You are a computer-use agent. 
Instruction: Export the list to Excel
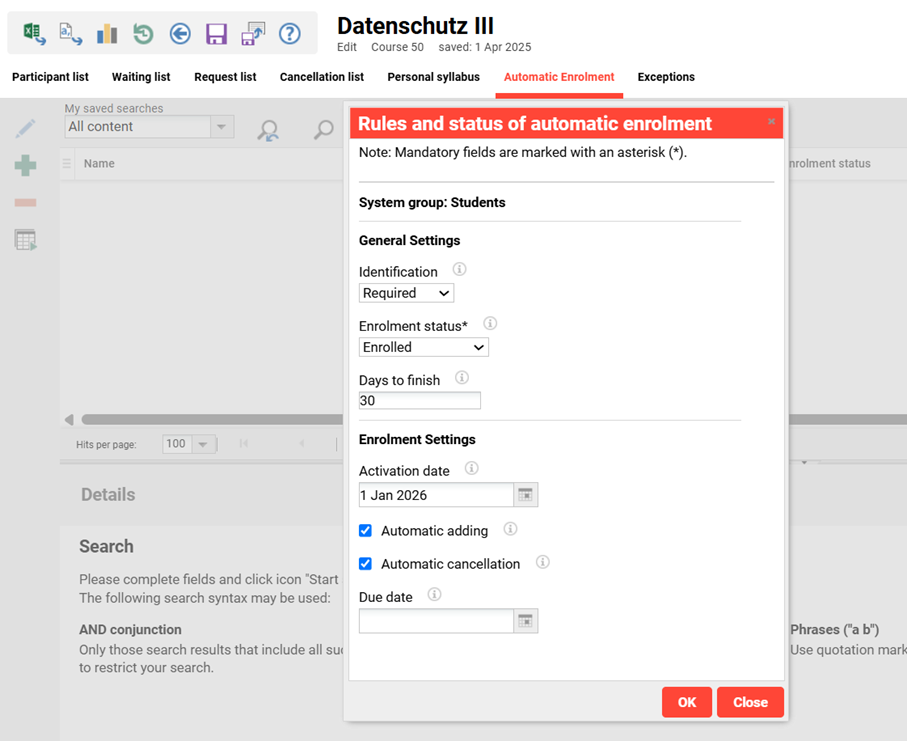[34, 34]
